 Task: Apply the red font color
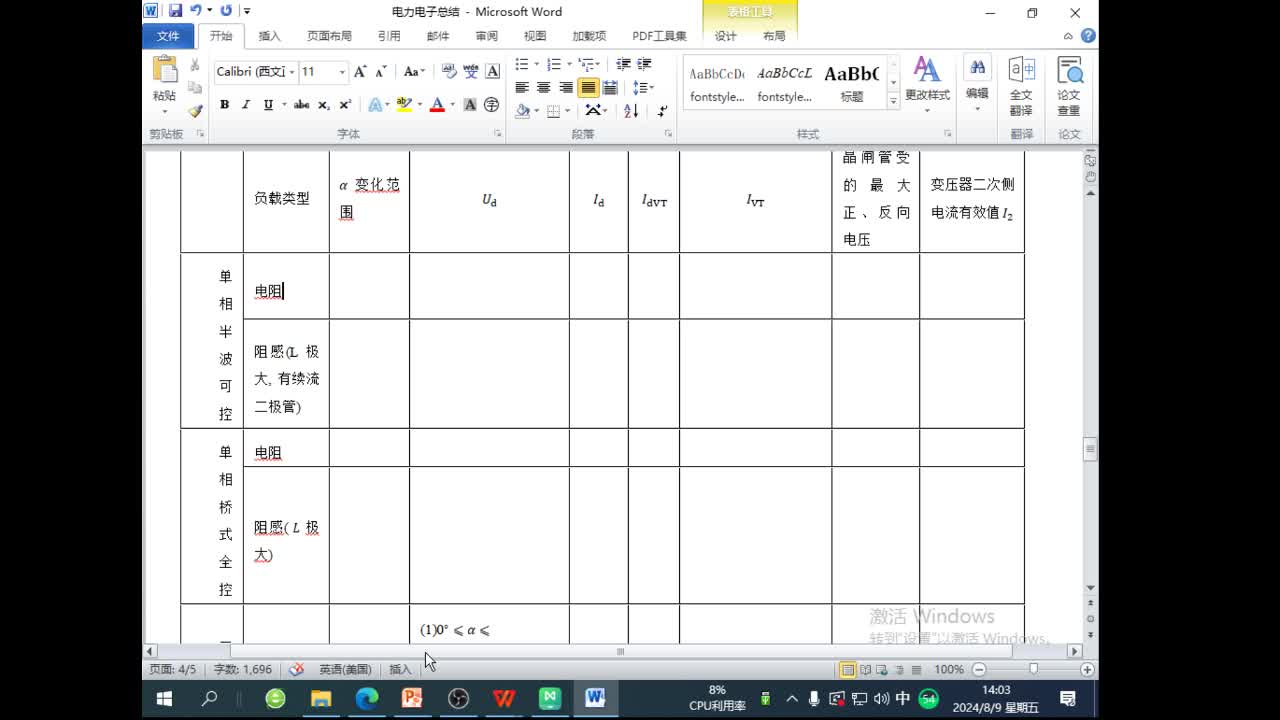click(x=437, y=105)
